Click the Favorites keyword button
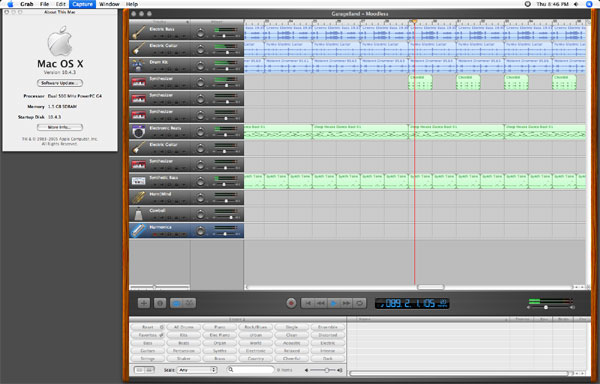 coord(148,335)
